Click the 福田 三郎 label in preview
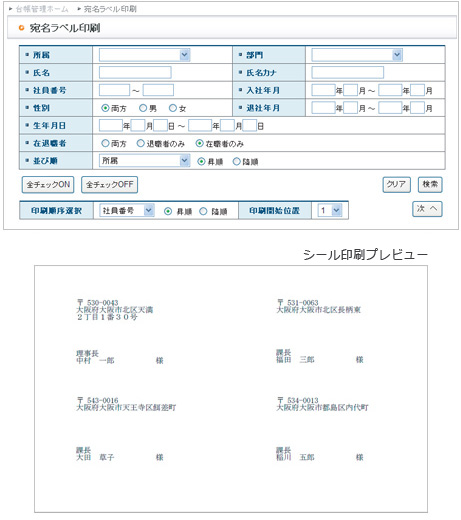Viewport: 461px width, 520px height. [295, 360]
